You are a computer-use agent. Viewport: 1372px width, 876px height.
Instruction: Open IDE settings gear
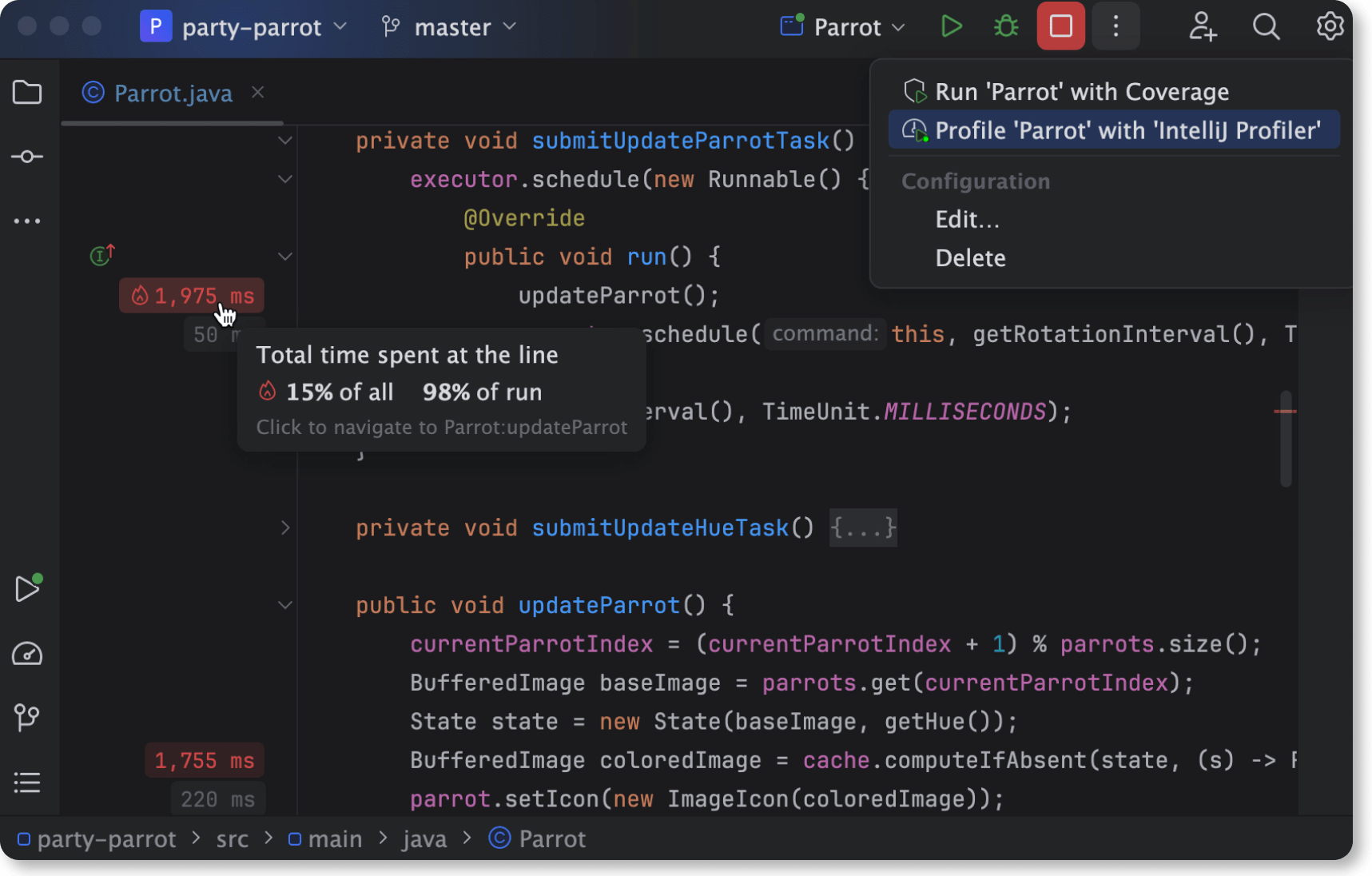(1330, 27)
